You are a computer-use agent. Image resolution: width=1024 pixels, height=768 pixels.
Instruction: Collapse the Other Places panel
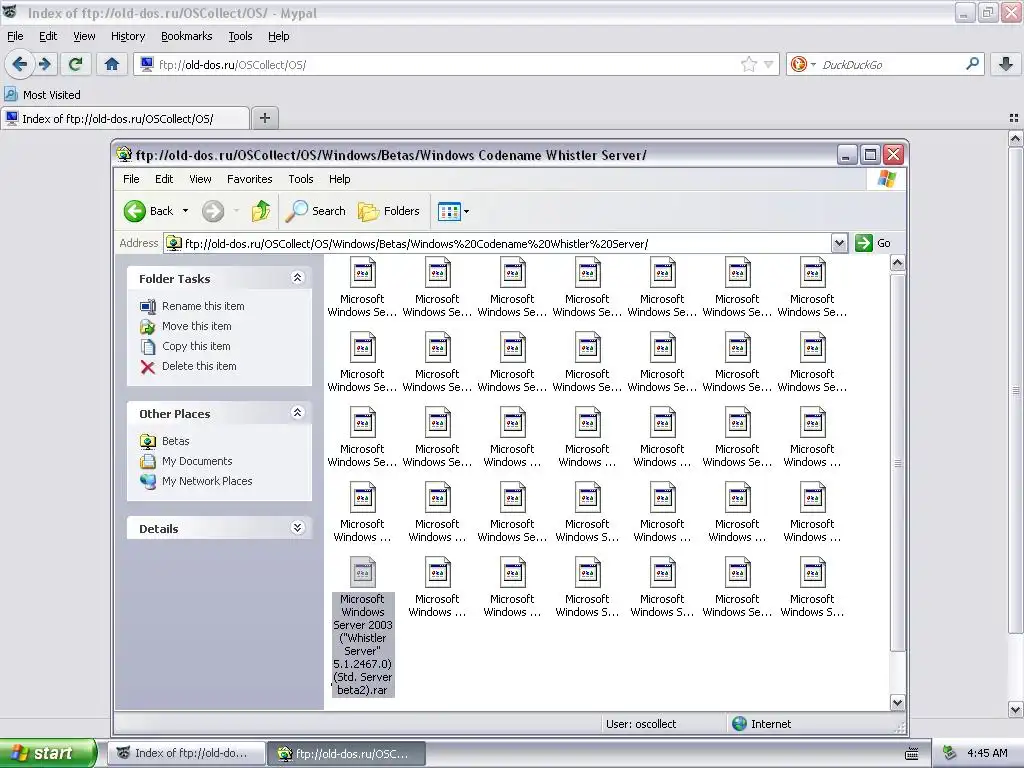point(297,413)
